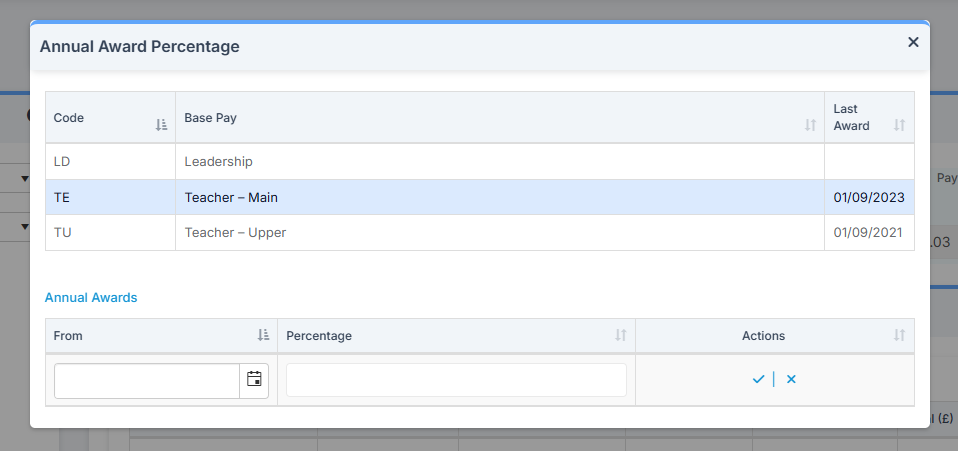Screen dimensions: 958x451
Task: Click the From date input field
Action: [x=147, y=380]
